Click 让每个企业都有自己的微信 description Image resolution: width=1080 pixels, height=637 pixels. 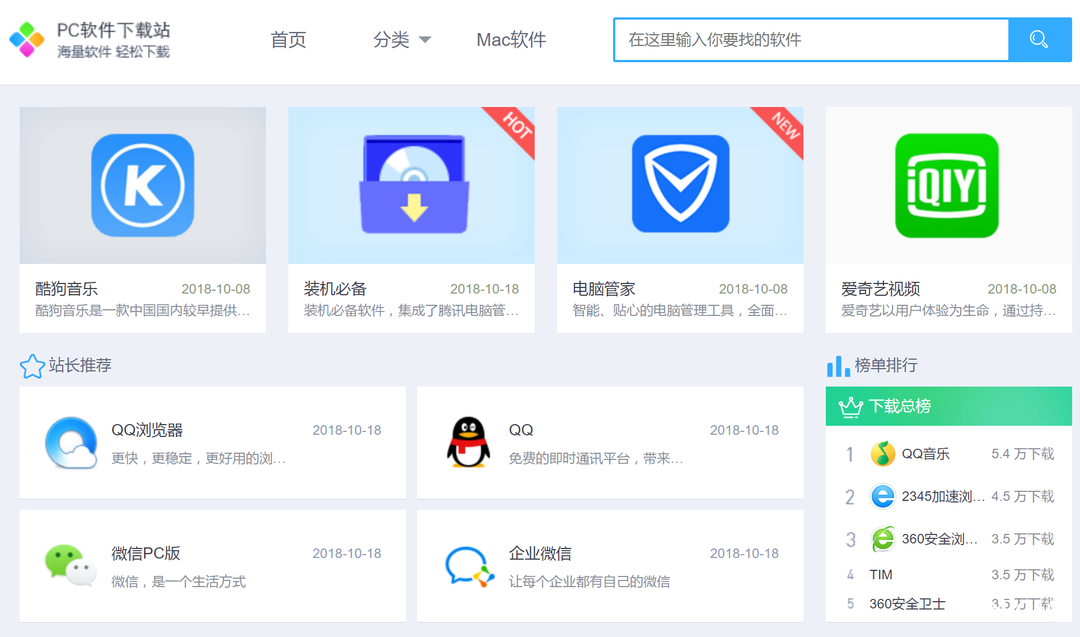click(x=589, y=582)
